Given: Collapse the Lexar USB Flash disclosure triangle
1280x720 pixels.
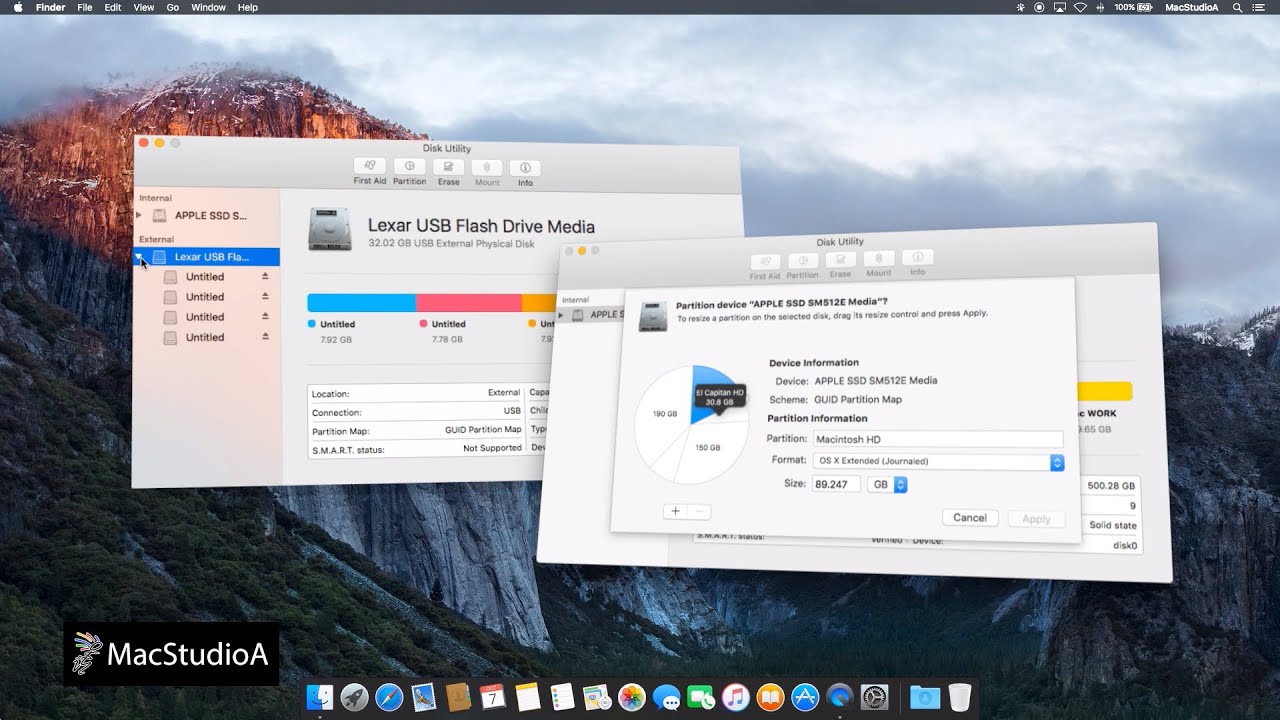Looking at the screenshot, I should (139, 257).
